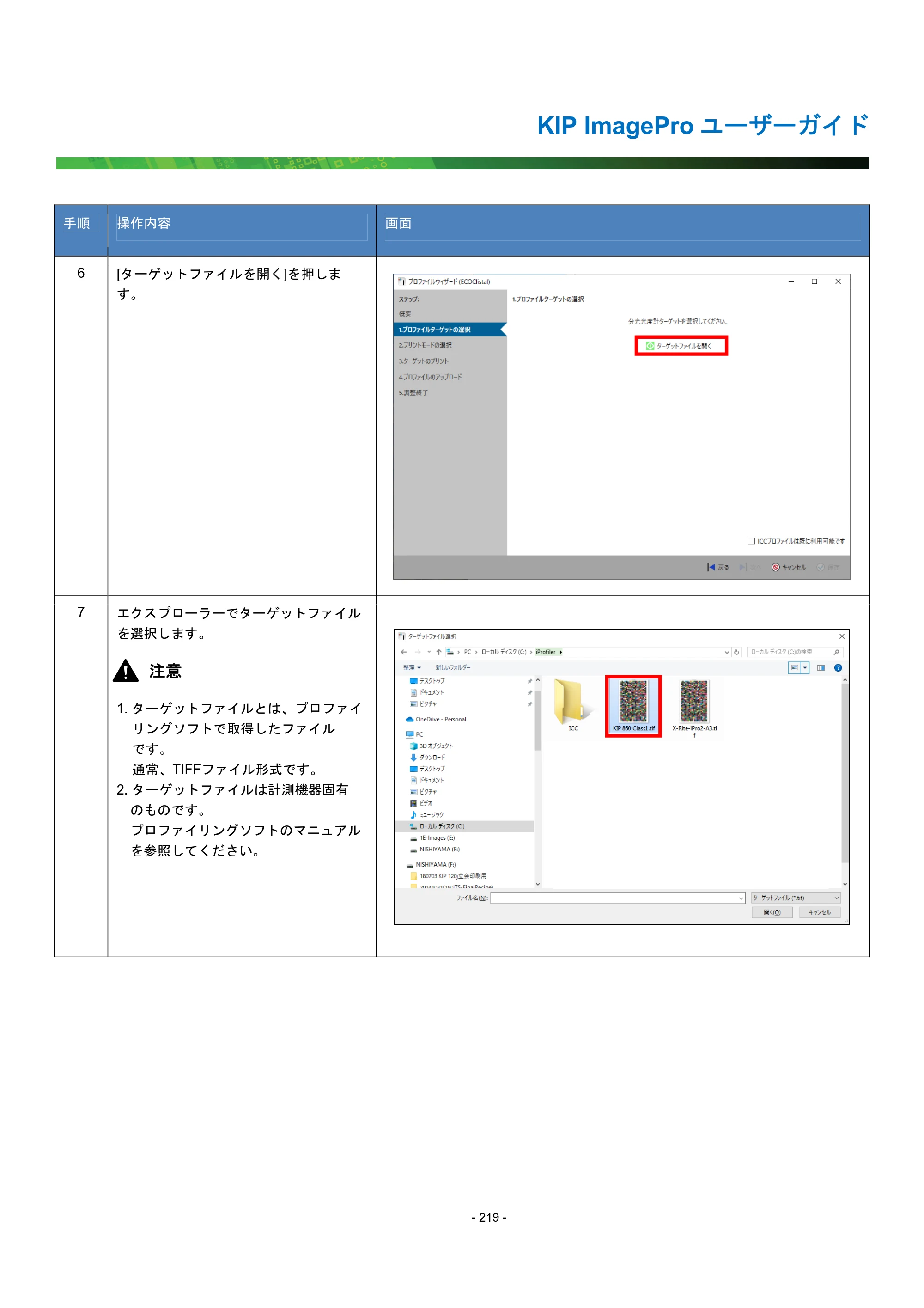Click iProfiler in the address breadcrumb

click(x=545, y=652)
